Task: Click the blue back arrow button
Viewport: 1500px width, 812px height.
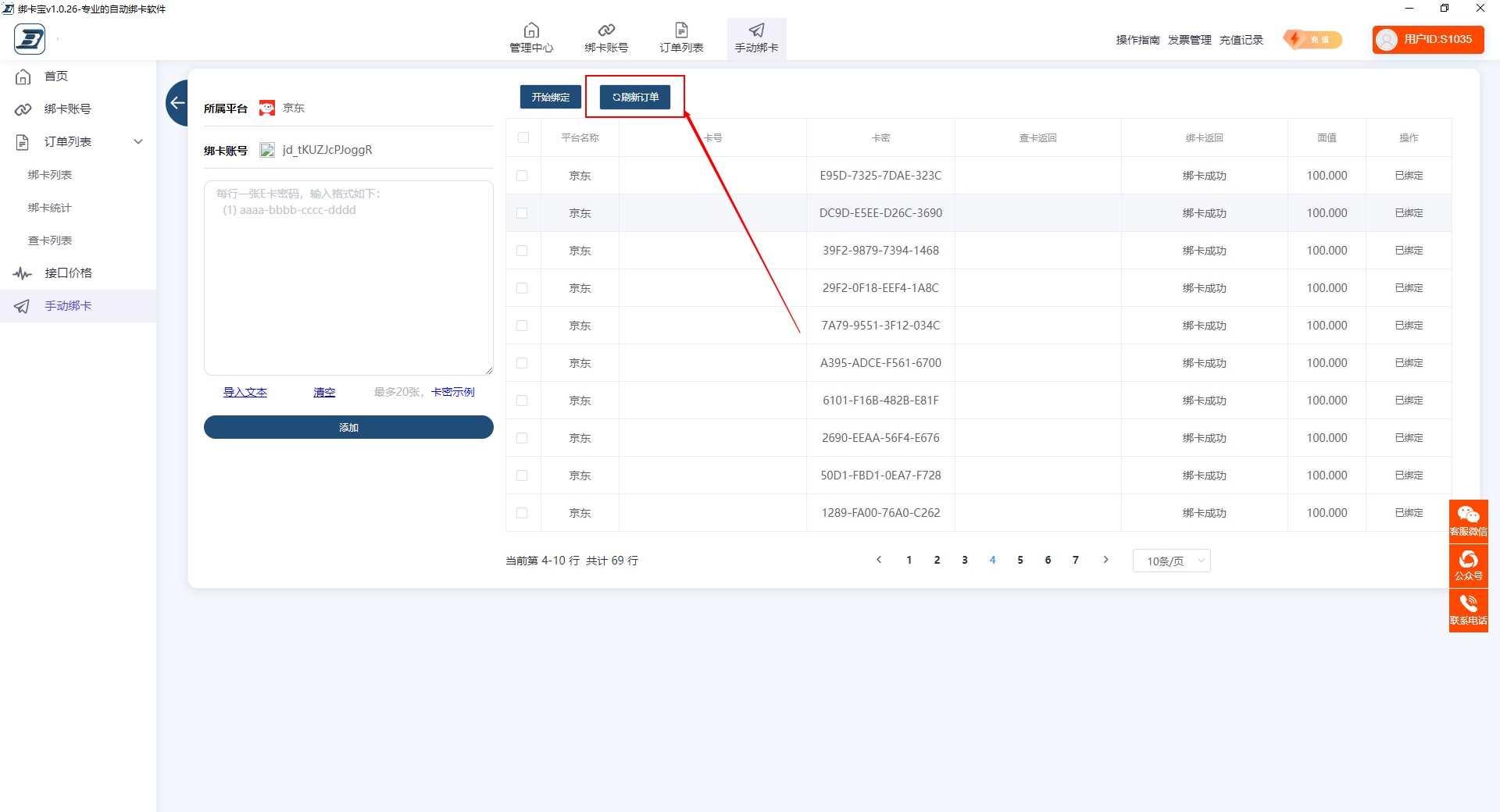Action: pyautogui.click(x=177, y=102)
